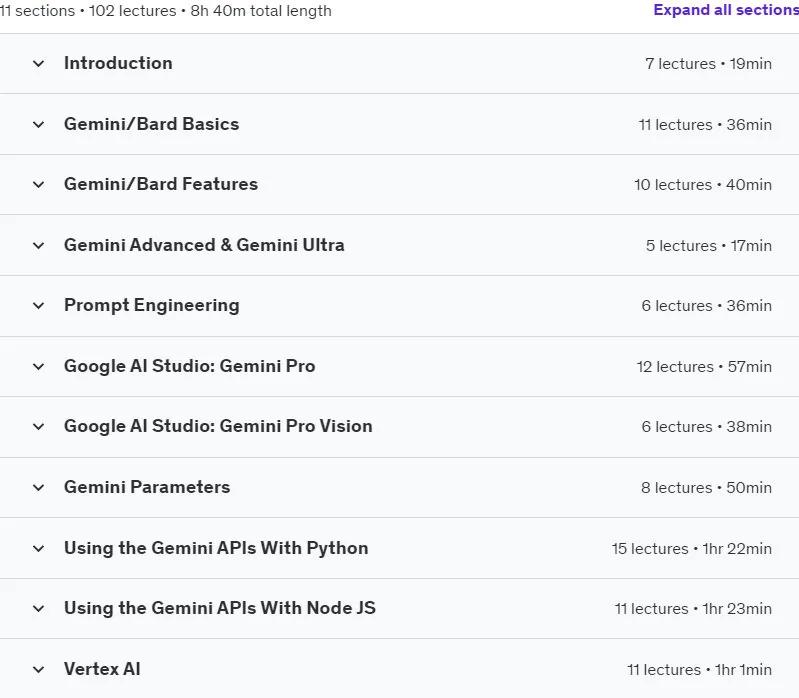
Task: Click '10 lectures • 40min' text
Action: click(703, 184)
